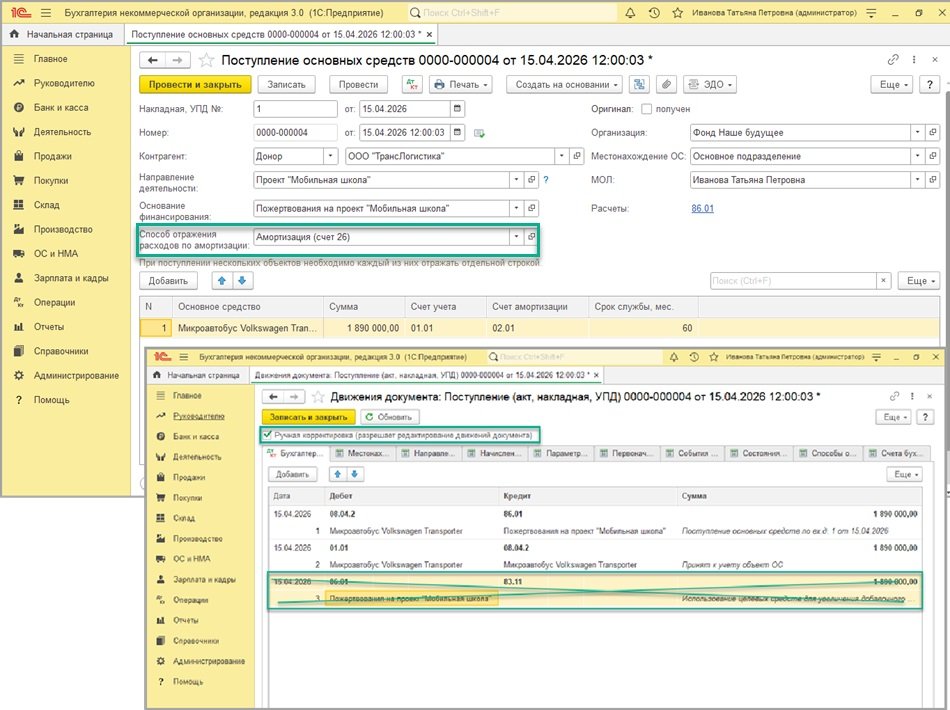Clear the table search field with X
Image resolution: width=950 pixels, height=710 pixels.
[883, 280]
